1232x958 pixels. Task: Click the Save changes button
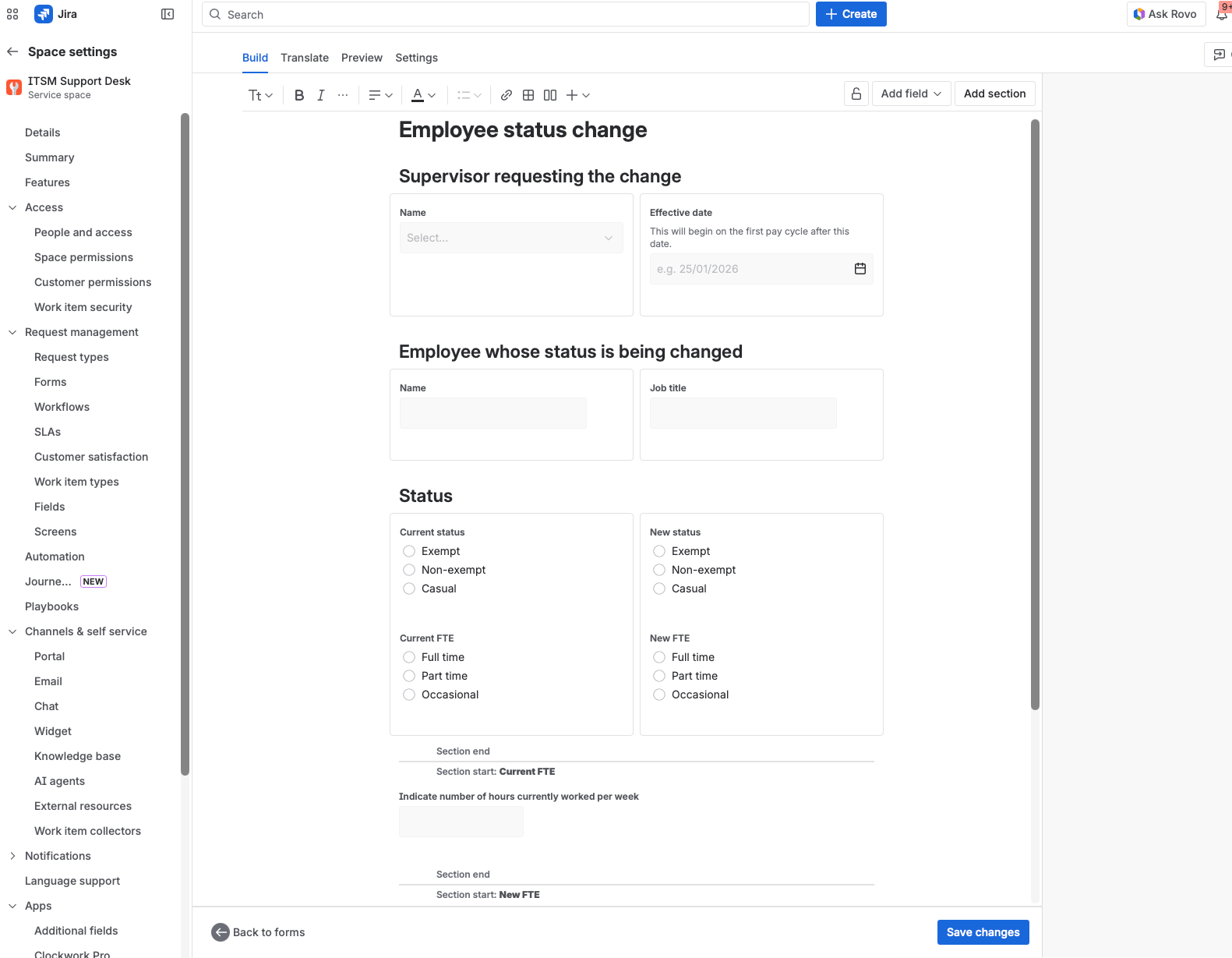[x=983, y=932]
